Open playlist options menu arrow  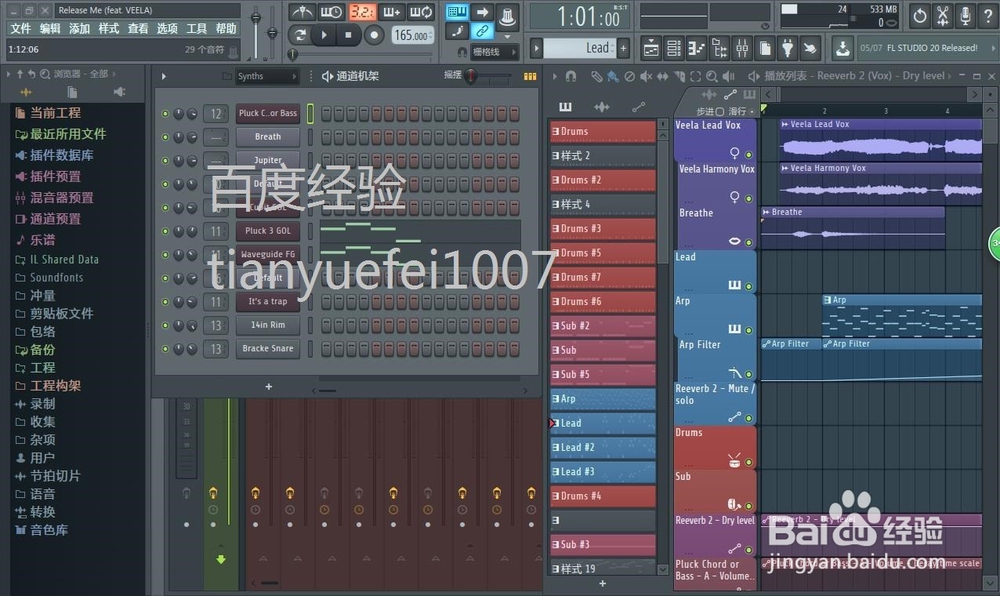554,76
